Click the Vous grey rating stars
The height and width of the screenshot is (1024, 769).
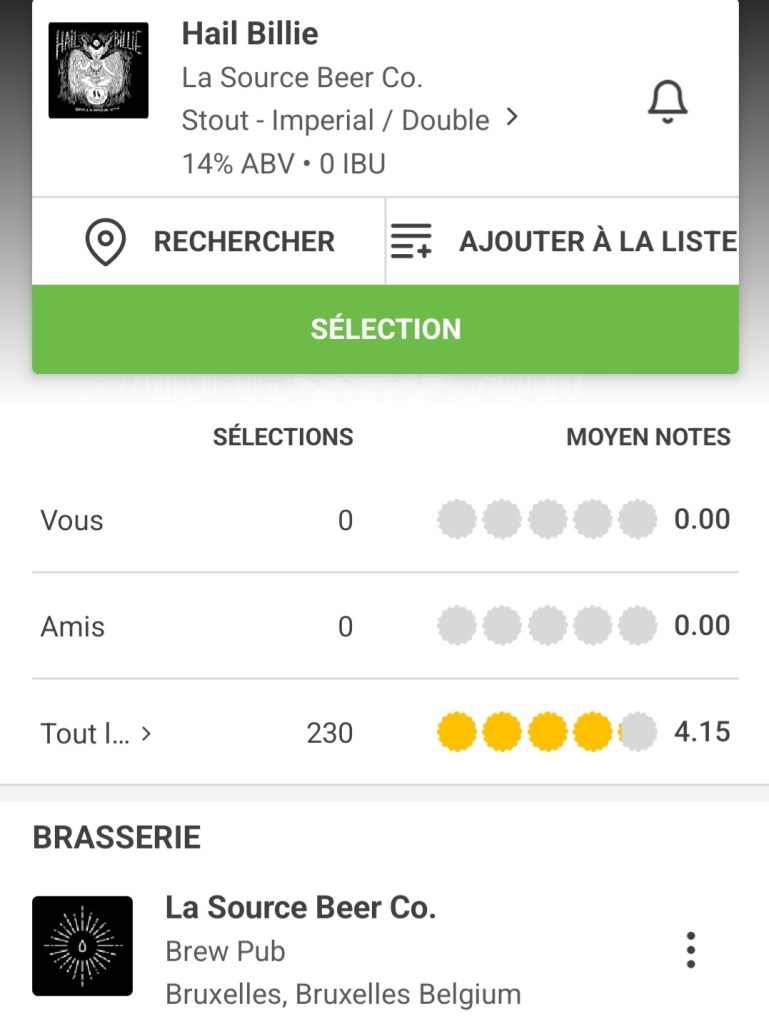click(547, 520)
